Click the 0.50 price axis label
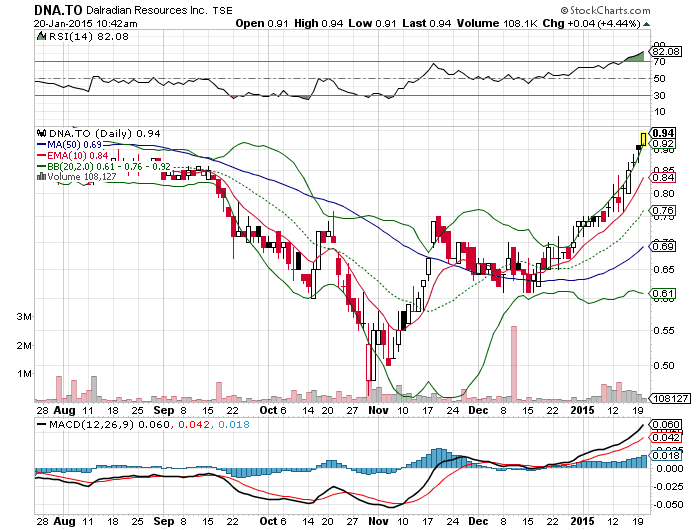This screenshot has width=700, height=530. coord(663,365)
